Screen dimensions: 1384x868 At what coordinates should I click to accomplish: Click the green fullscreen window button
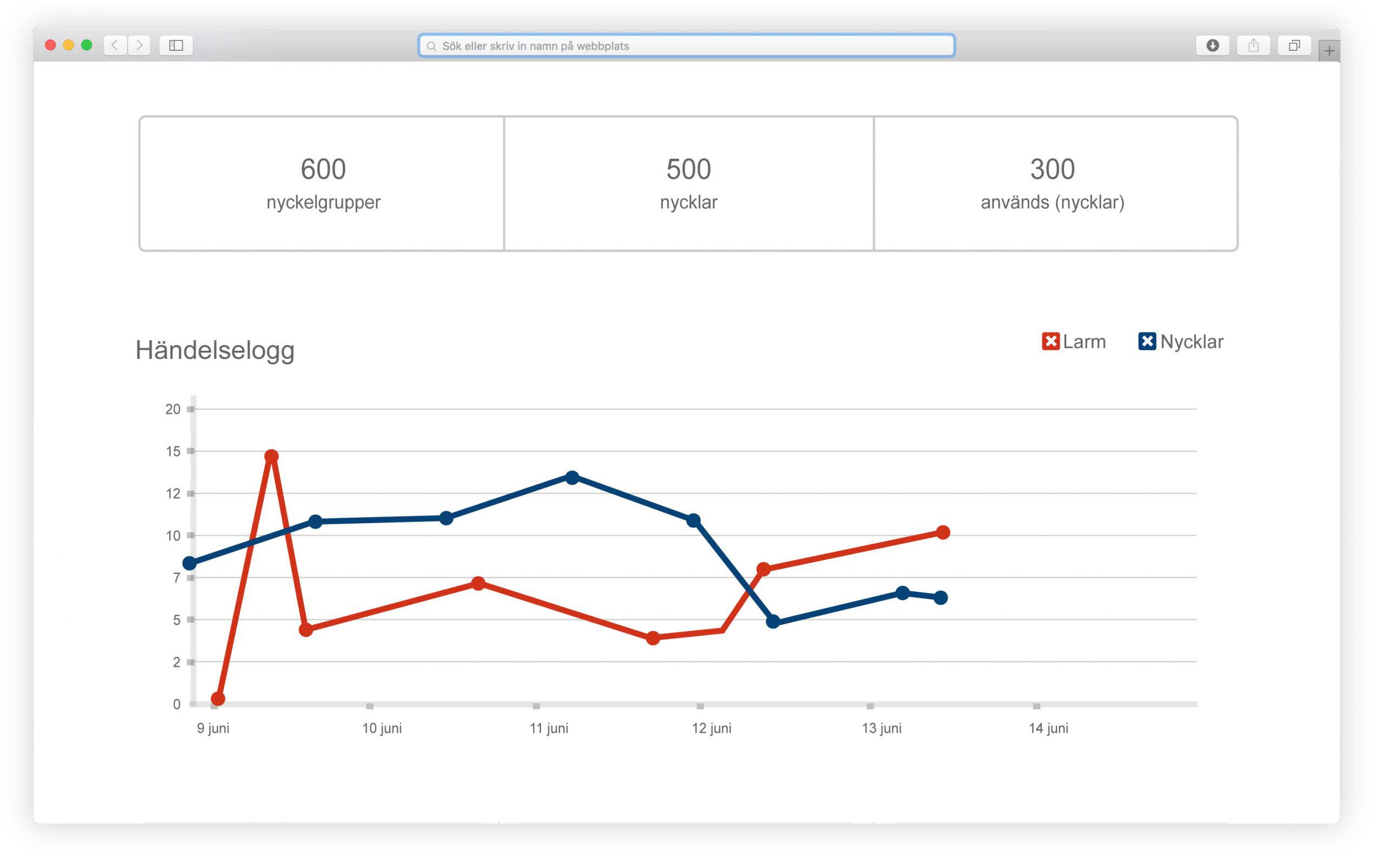pos(86,45)
